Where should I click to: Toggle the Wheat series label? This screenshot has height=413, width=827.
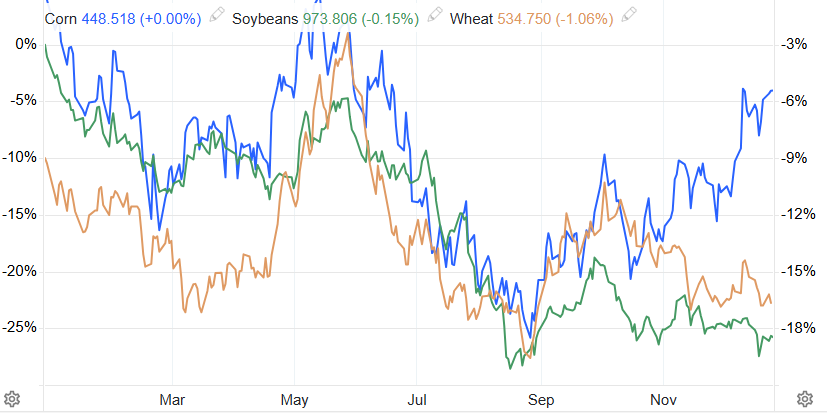click(x=470, y=18)
